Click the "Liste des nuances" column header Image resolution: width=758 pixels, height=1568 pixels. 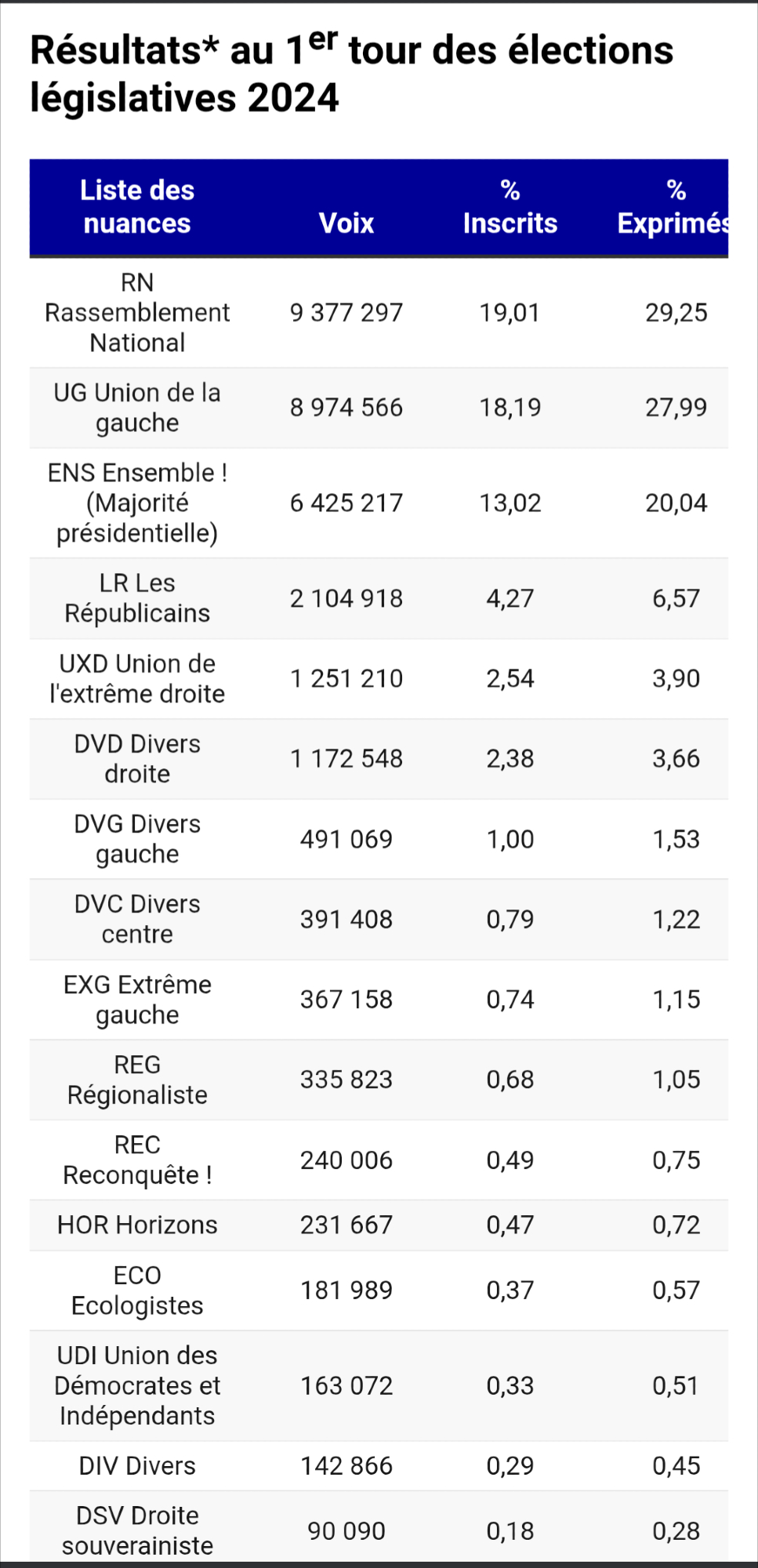pyautogui.click(x=137, y=207)
